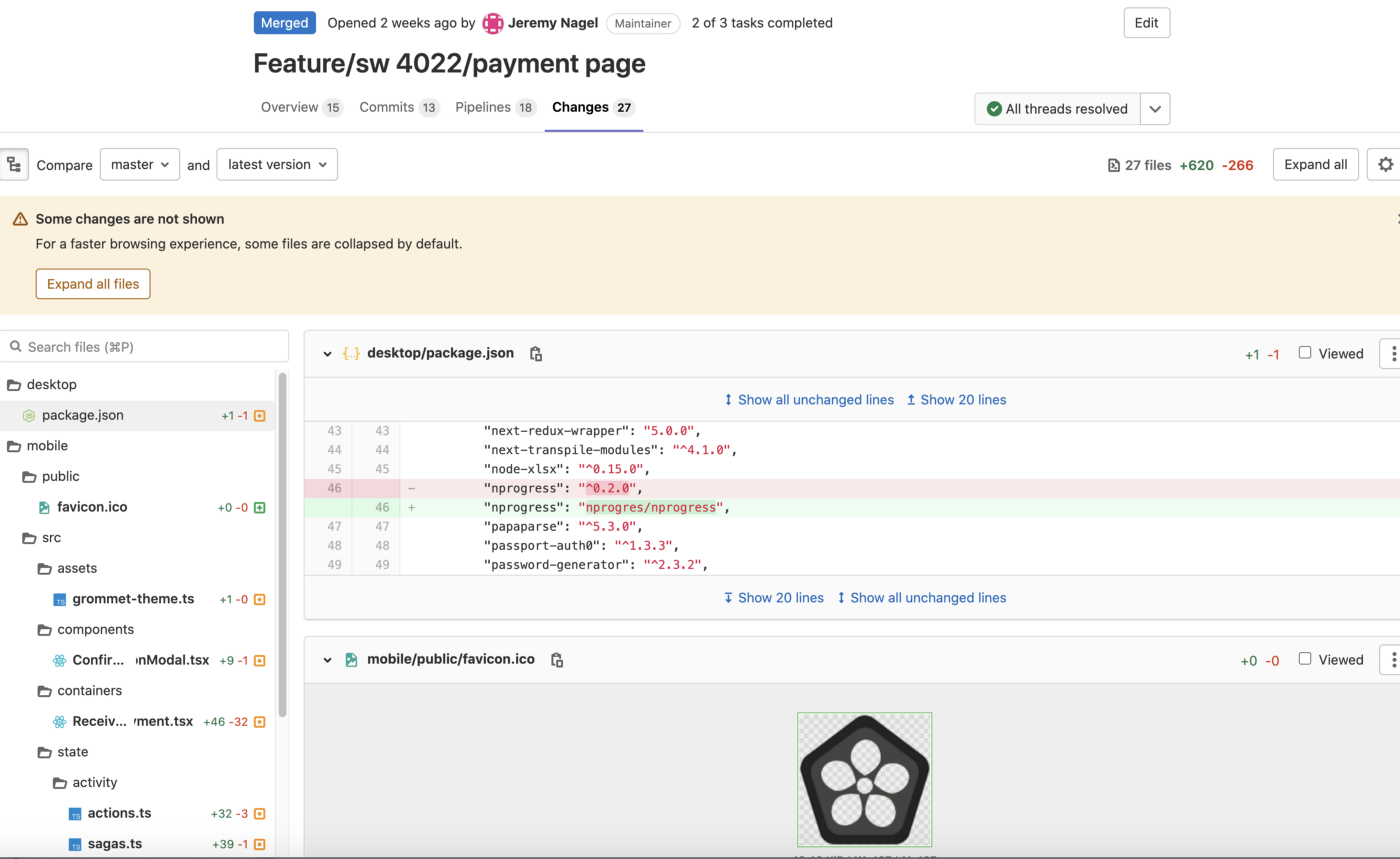1400x859 pixels.
Task: Switch to the Commits tab
Action: pyautogui.click(x=387, y=108)
